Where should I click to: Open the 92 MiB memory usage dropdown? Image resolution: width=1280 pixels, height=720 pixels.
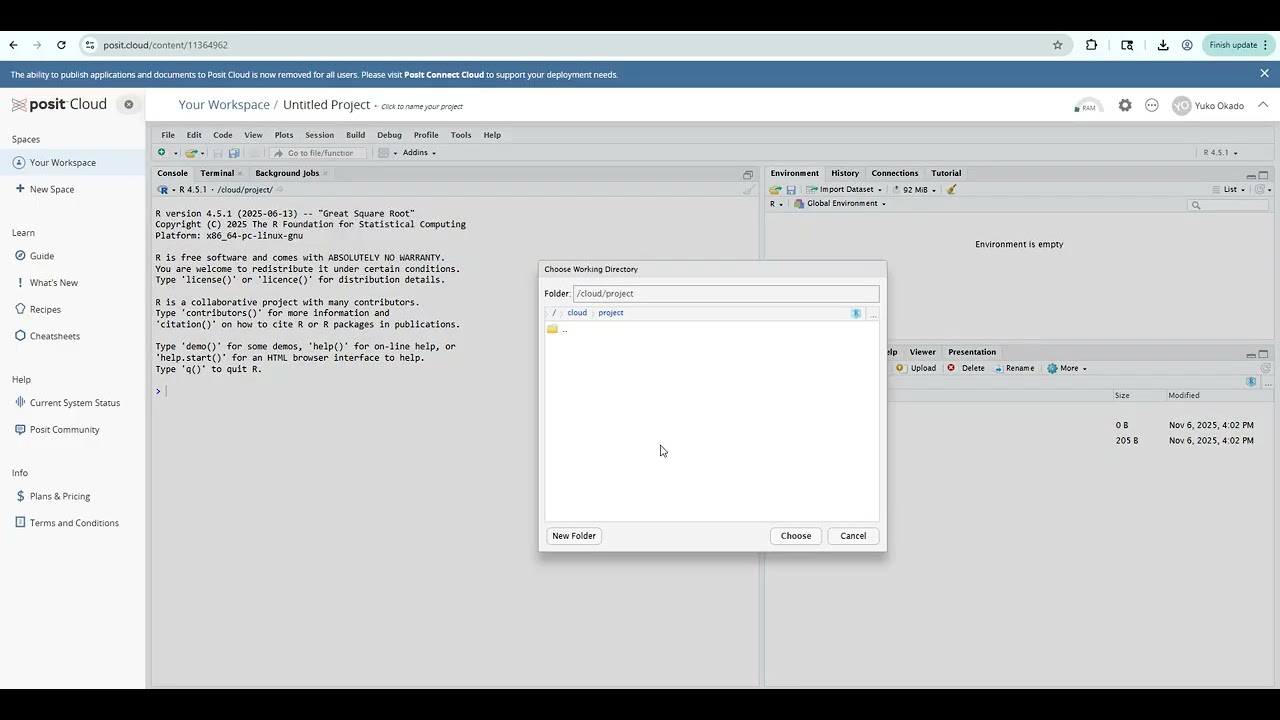point(914,190)
